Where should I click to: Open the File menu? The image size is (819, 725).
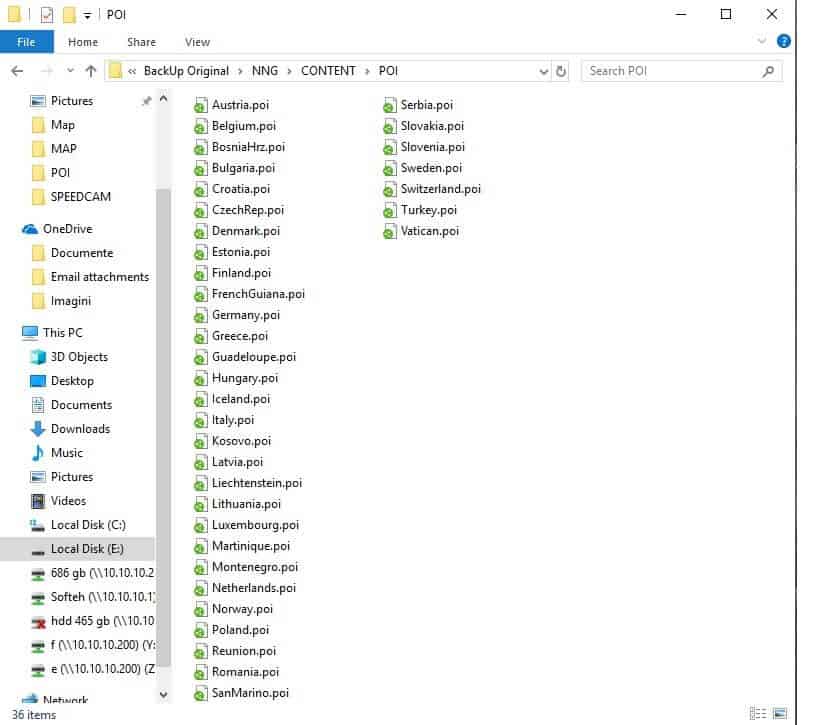click(x=26, y=42)
